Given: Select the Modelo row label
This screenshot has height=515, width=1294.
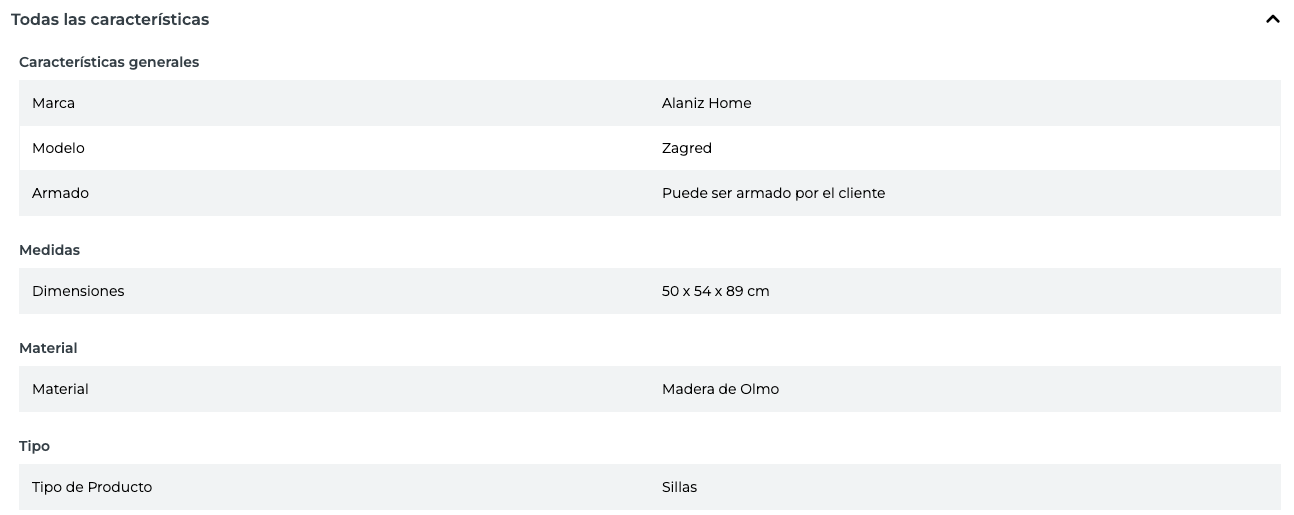Looking at the screenshot, I should pos(58,148).
